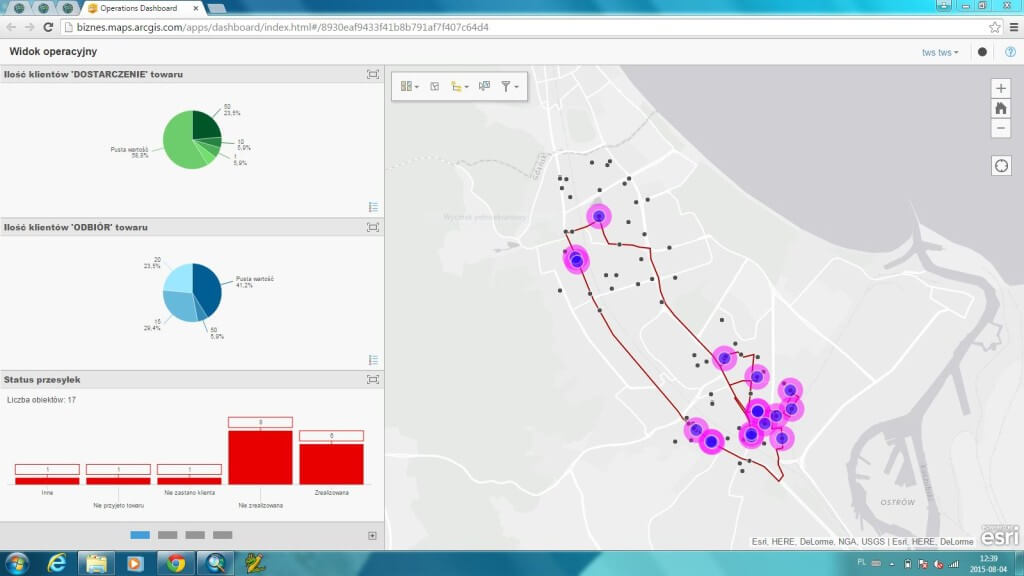Image resolution: width=1024 pixels, height=576 pixels.
Task: Open the map filter dropdown
Action: (509, 87)
